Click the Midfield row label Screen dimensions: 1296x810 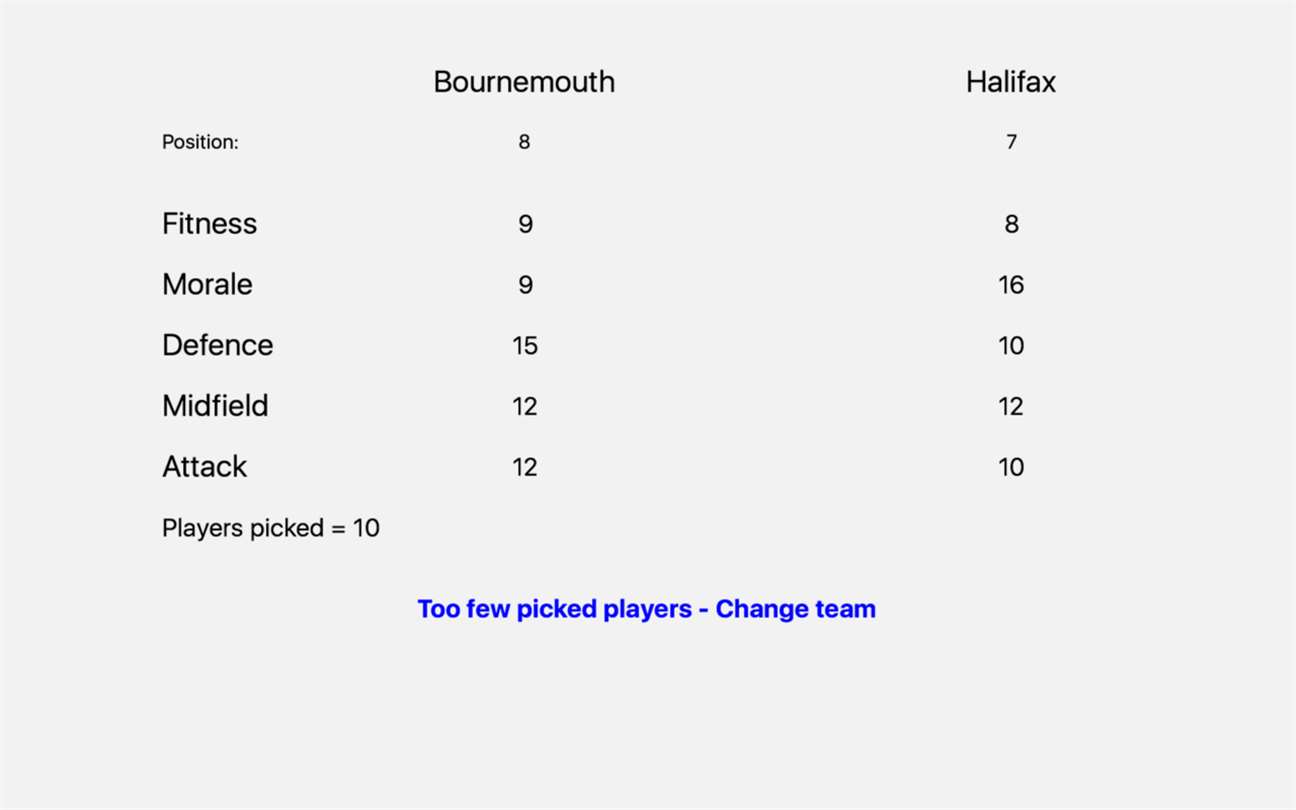point(215,406)
